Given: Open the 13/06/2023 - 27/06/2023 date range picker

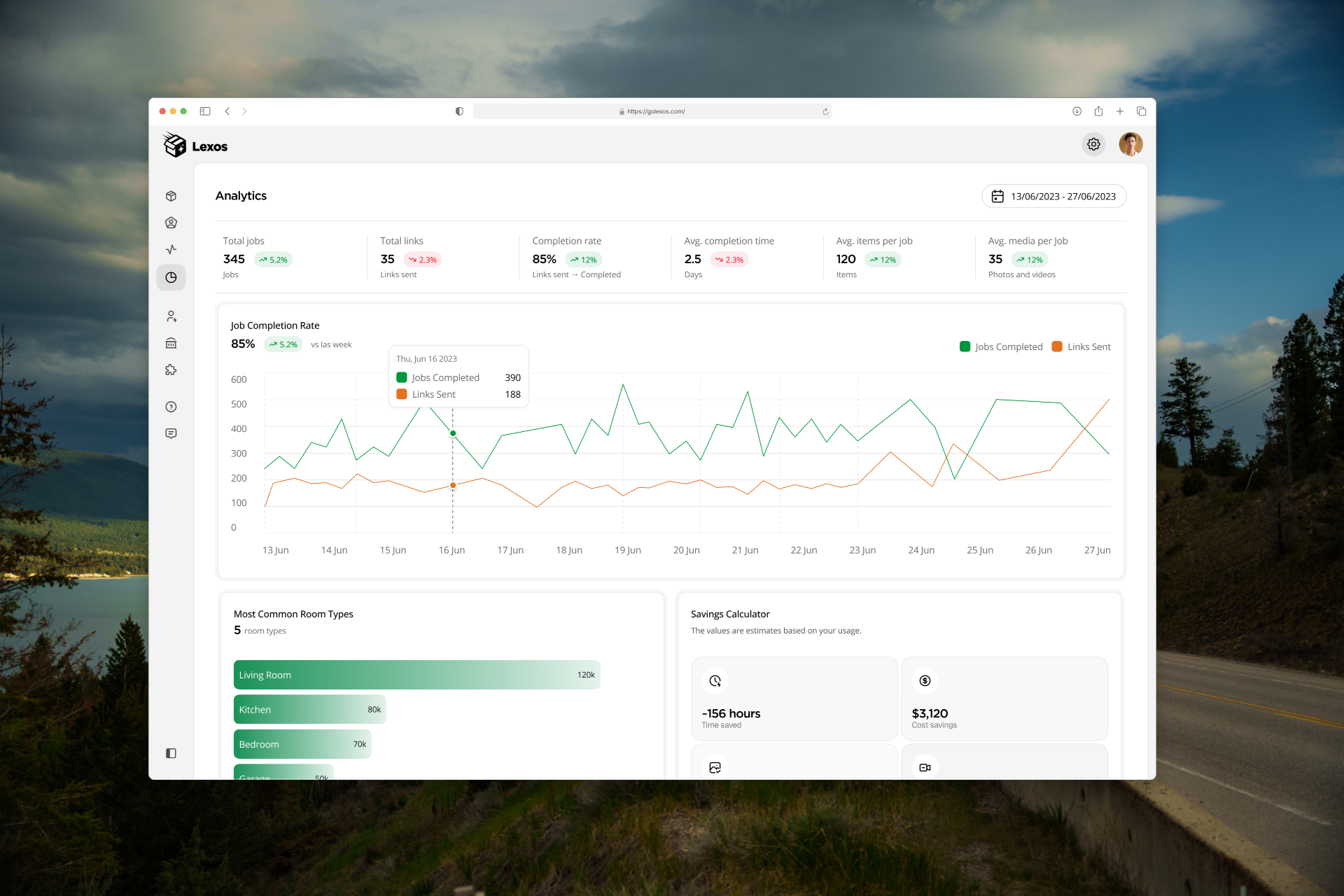Looking at the screenshot, I should 1053,196.
